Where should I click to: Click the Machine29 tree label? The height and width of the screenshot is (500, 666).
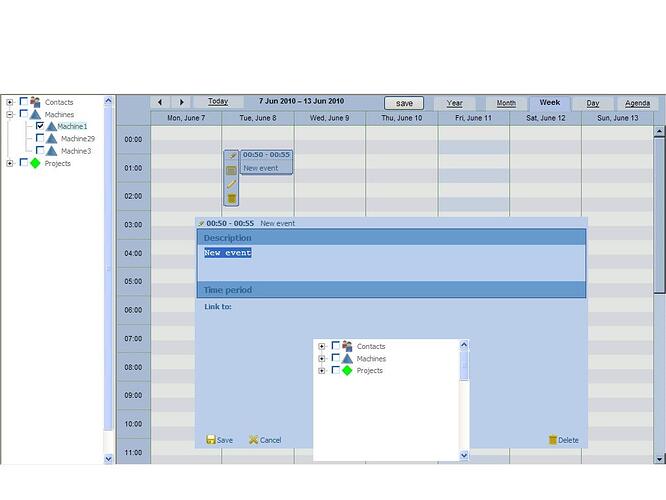78,138
